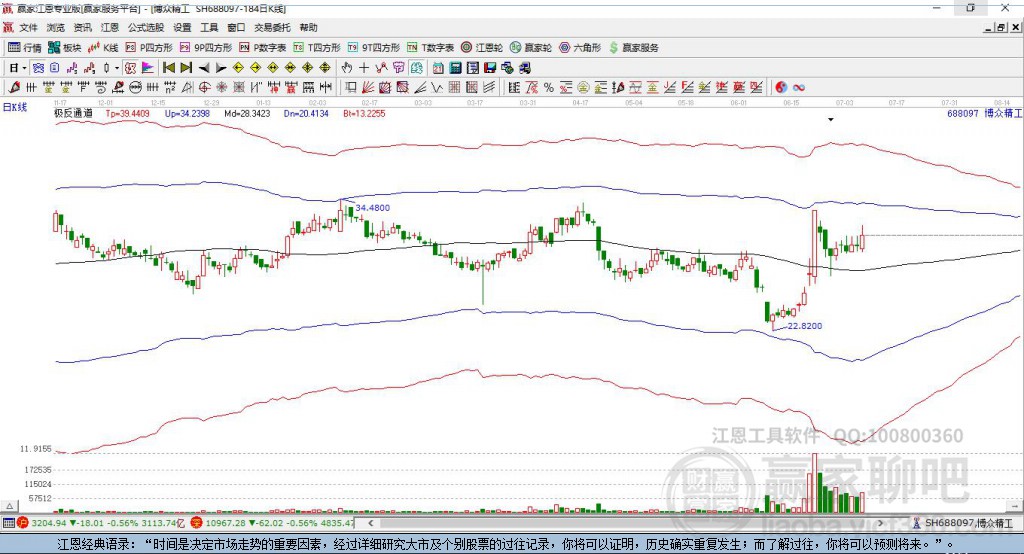This screenshot has height=554, width=1024.
Task: Click the 深 index 10967.28 status entry
Action: click(x=272, y=523)
